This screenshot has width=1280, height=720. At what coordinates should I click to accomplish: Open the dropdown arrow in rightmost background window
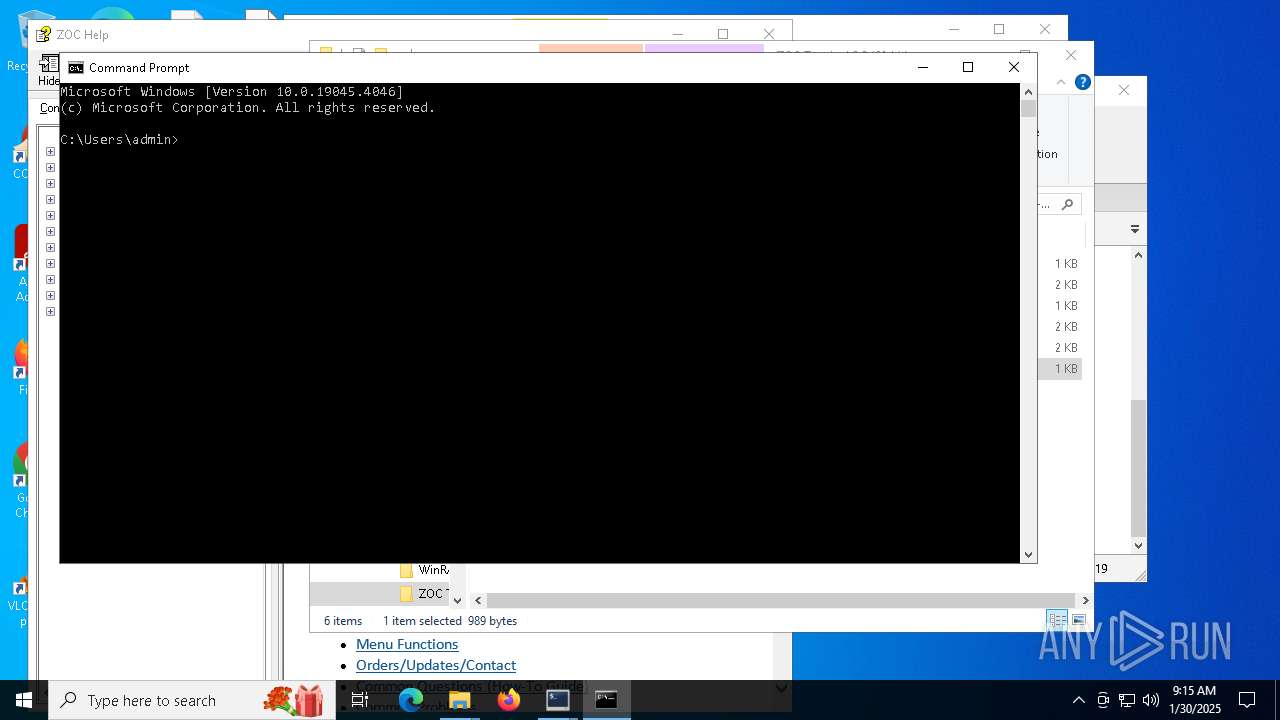(x=1135, y=229)
